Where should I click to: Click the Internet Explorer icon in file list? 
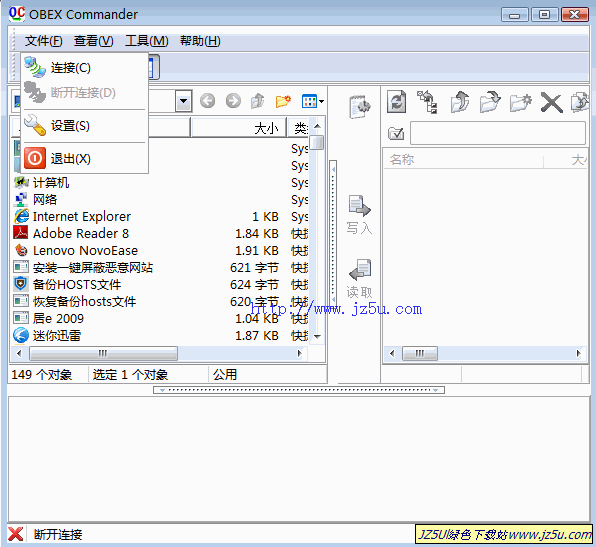[21, 216]
